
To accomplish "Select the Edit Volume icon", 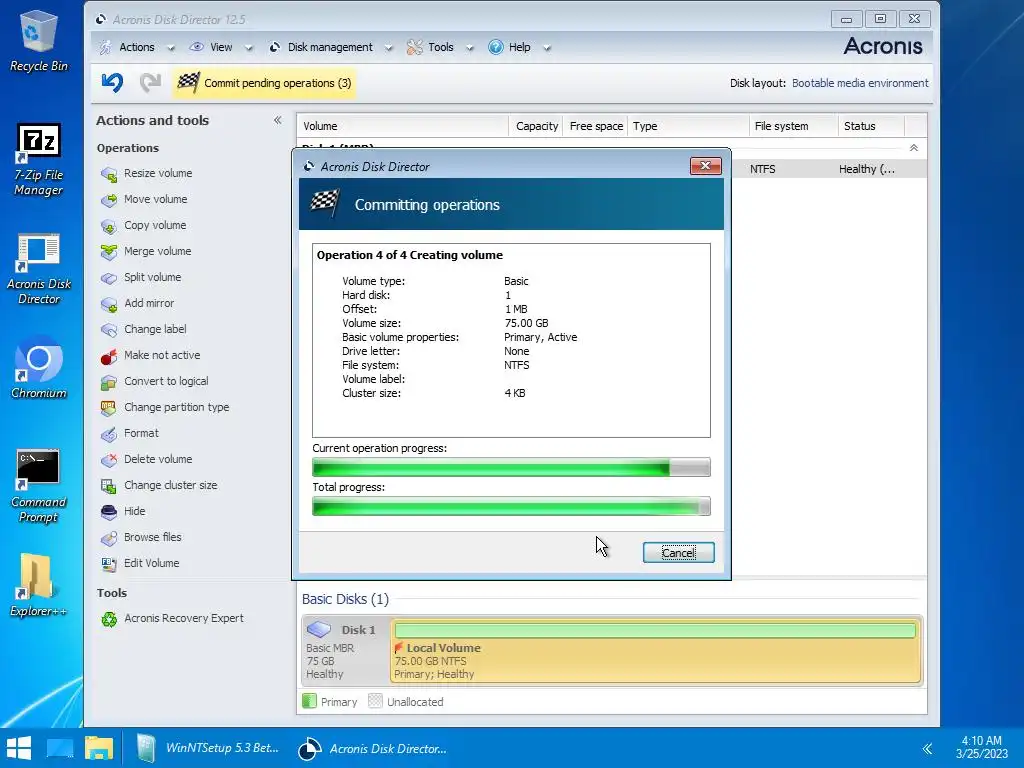I will pyautogui.click(x=109, y=564).
